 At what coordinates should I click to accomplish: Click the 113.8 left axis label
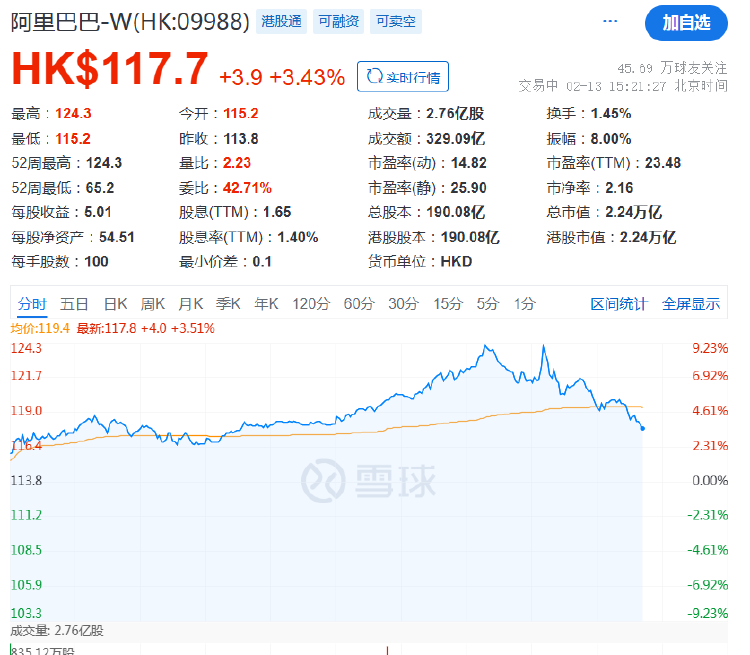(x=26, y=480)
